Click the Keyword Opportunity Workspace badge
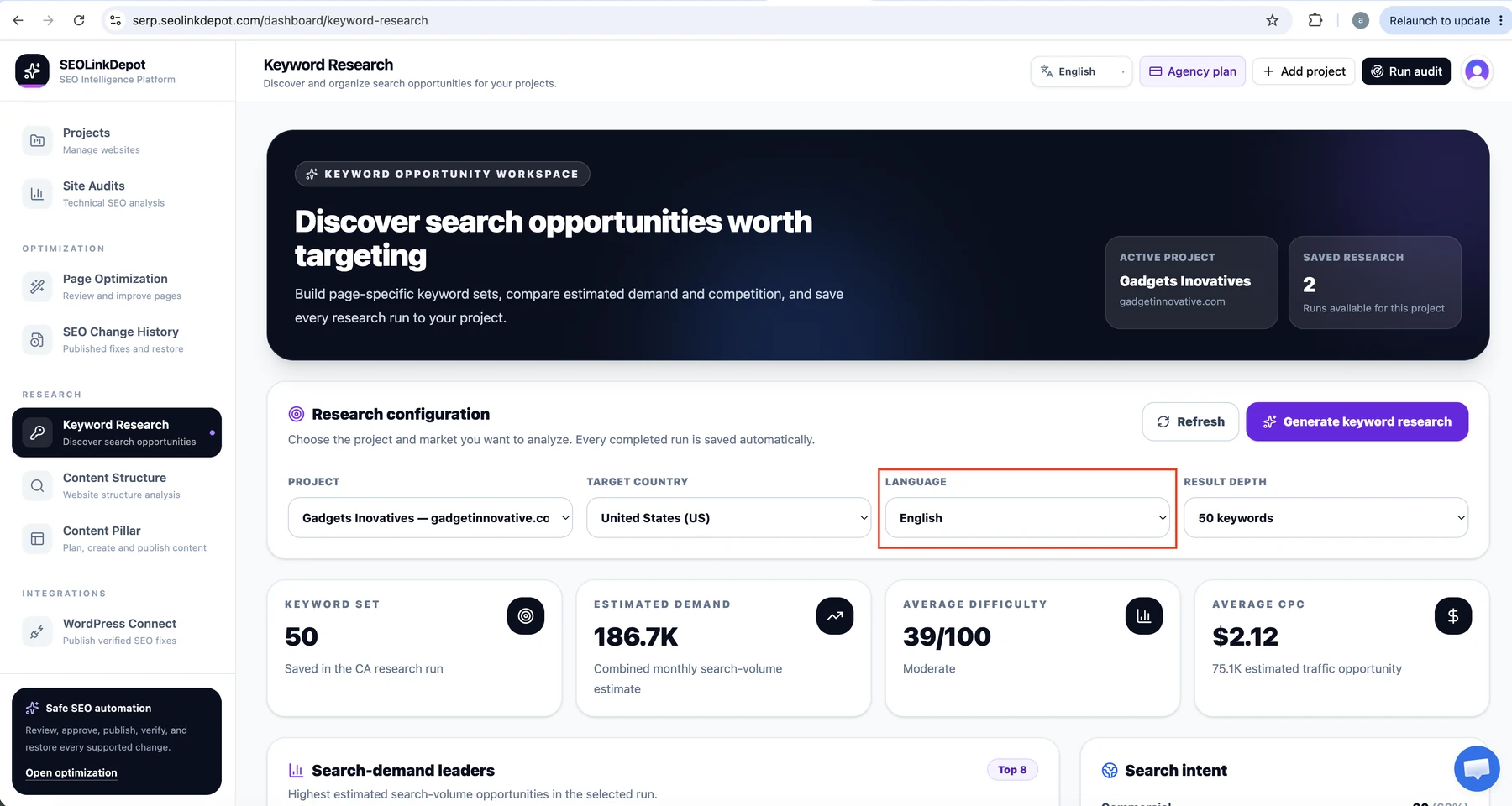Screen dimensions: 1512x806 tap(443, 174)
